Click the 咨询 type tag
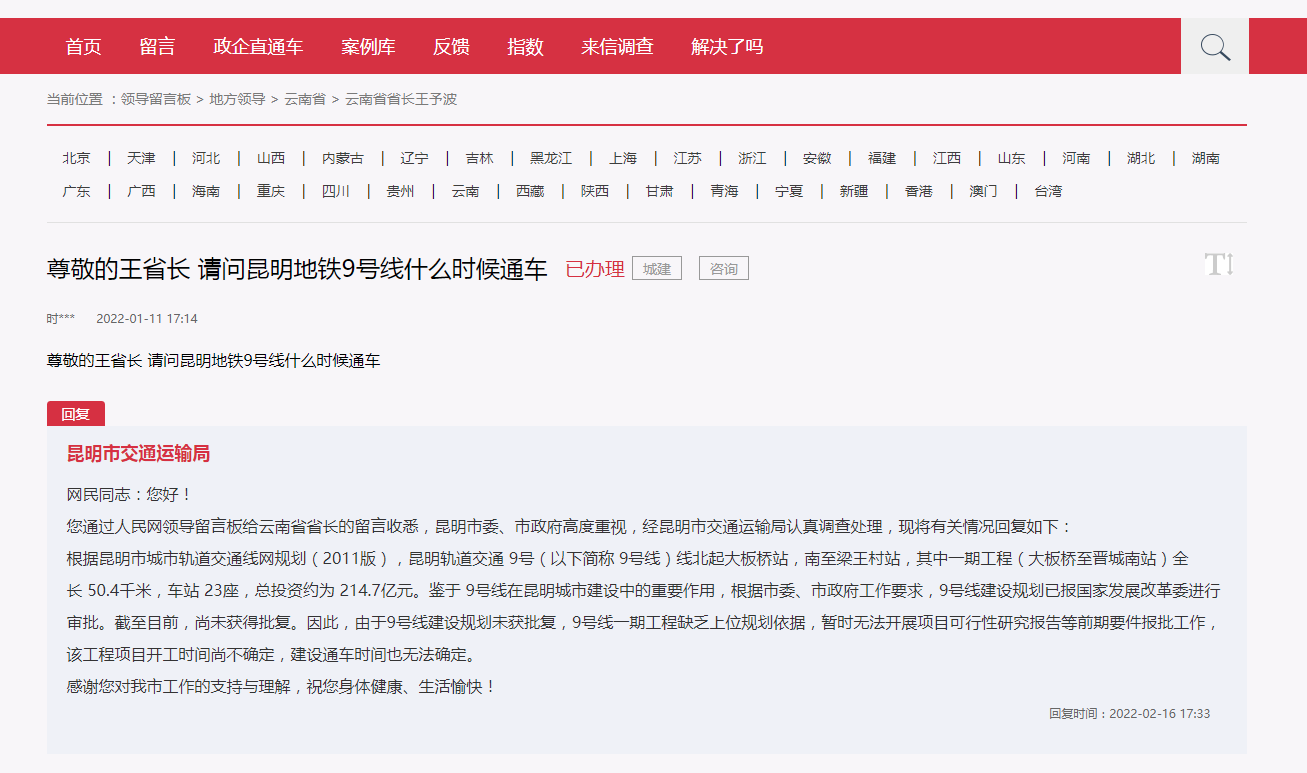Image resolution: width=1307 pixels, height=773 pixels. tap(724, 269)
